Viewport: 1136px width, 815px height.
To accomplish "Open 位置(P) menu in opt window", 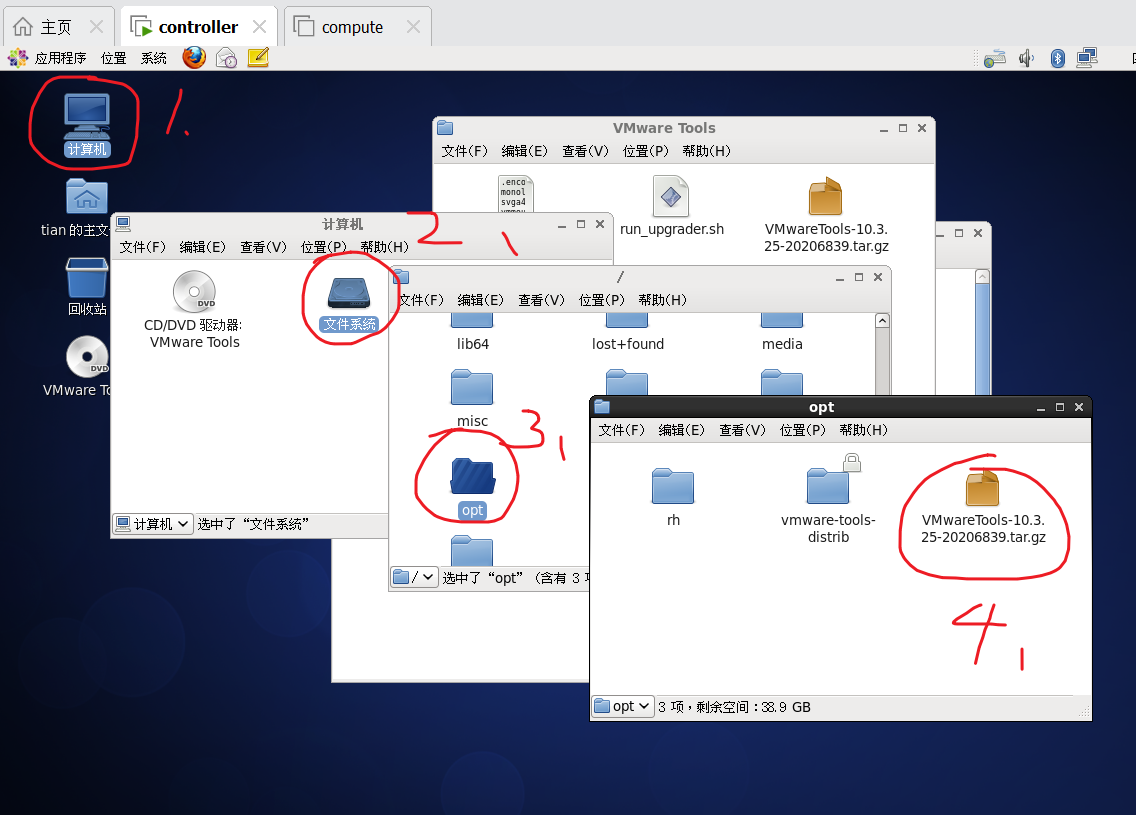I will point(802,430).
